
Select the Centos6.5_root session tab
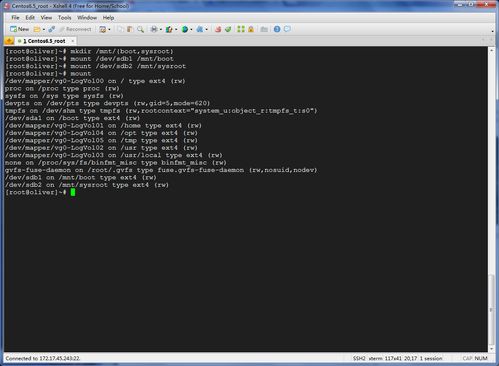pos(44,41)
